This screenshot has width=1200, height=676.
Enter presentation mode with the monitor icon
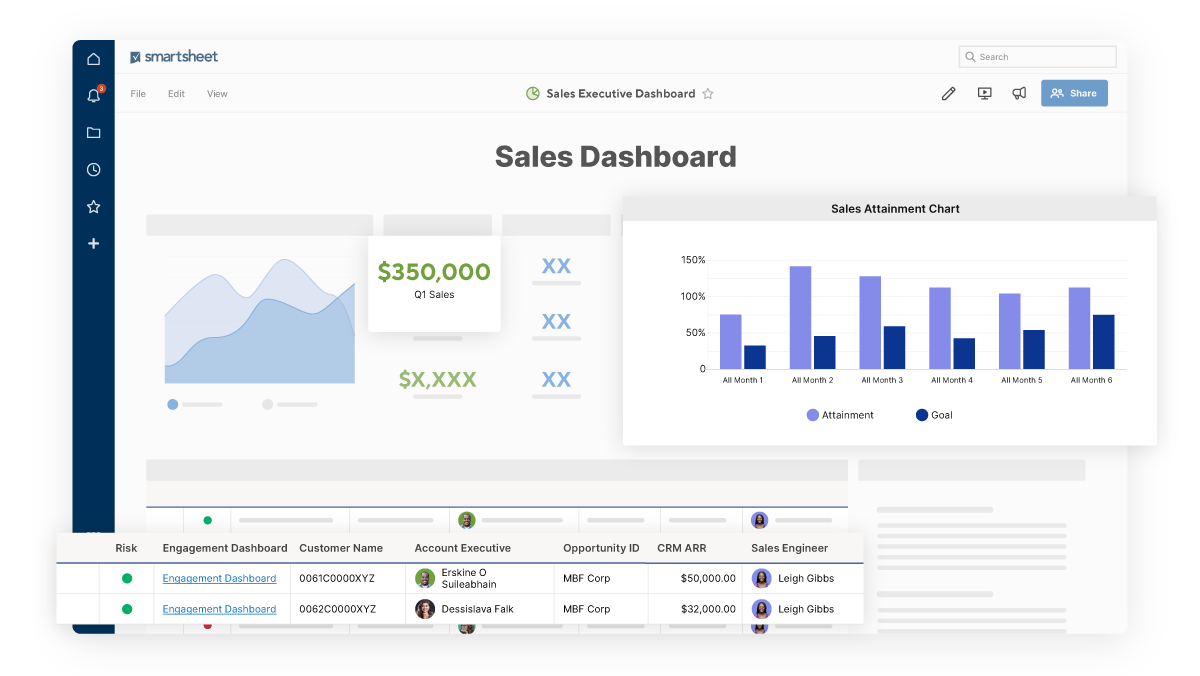pyautogui.click(x=984, y=93)
